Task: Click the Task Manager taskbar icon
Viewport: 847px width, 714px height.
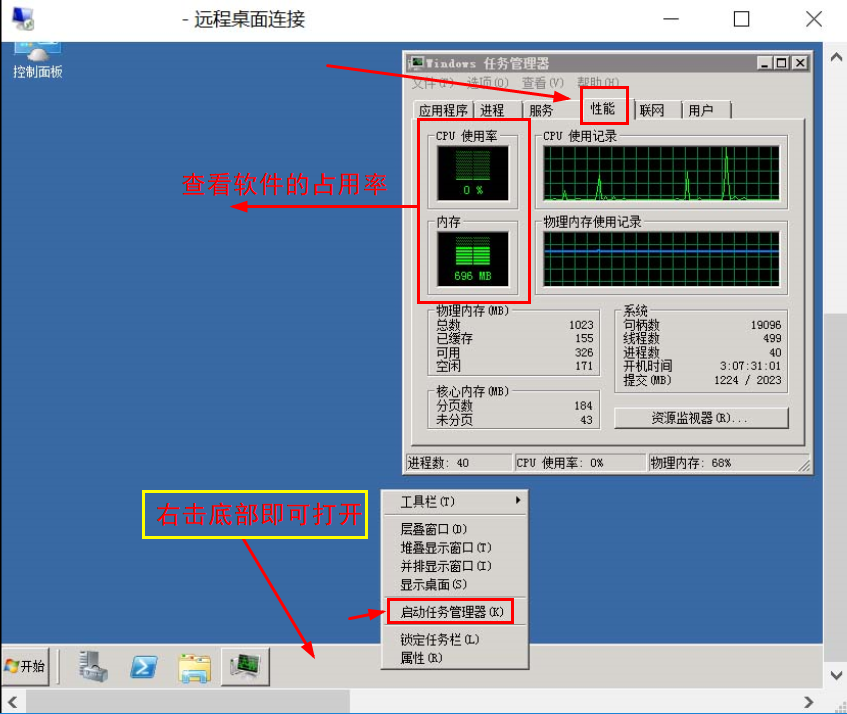Action: click(x=245, y=667)
